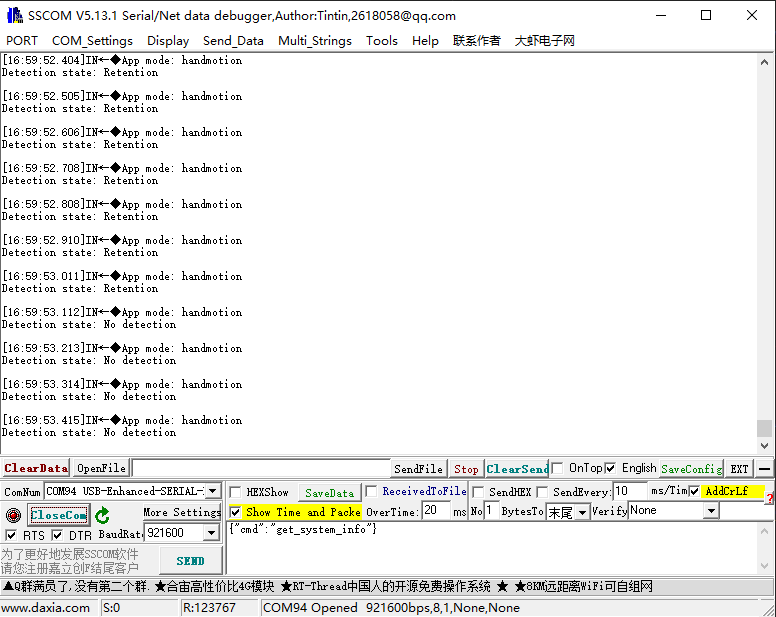Uncheck the AddCrLf option

click(694, 491)
